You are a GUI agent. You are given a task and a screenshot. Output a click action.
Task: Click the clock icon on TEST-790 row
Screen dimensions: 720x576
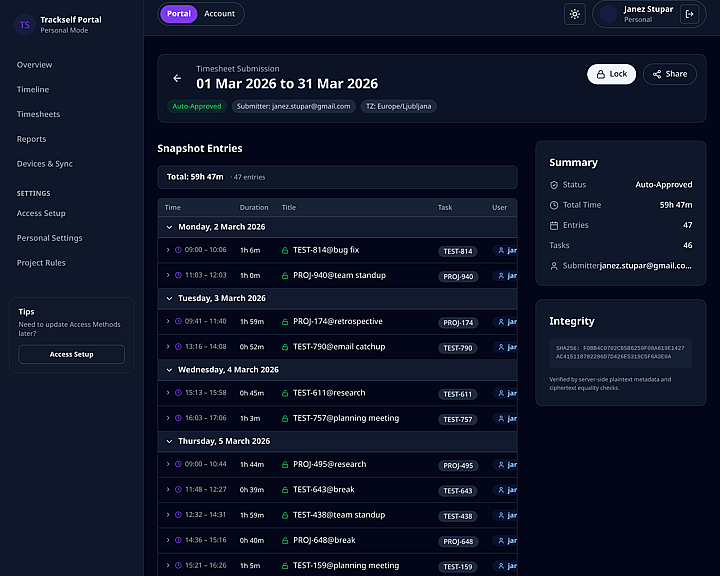(178, 347)
